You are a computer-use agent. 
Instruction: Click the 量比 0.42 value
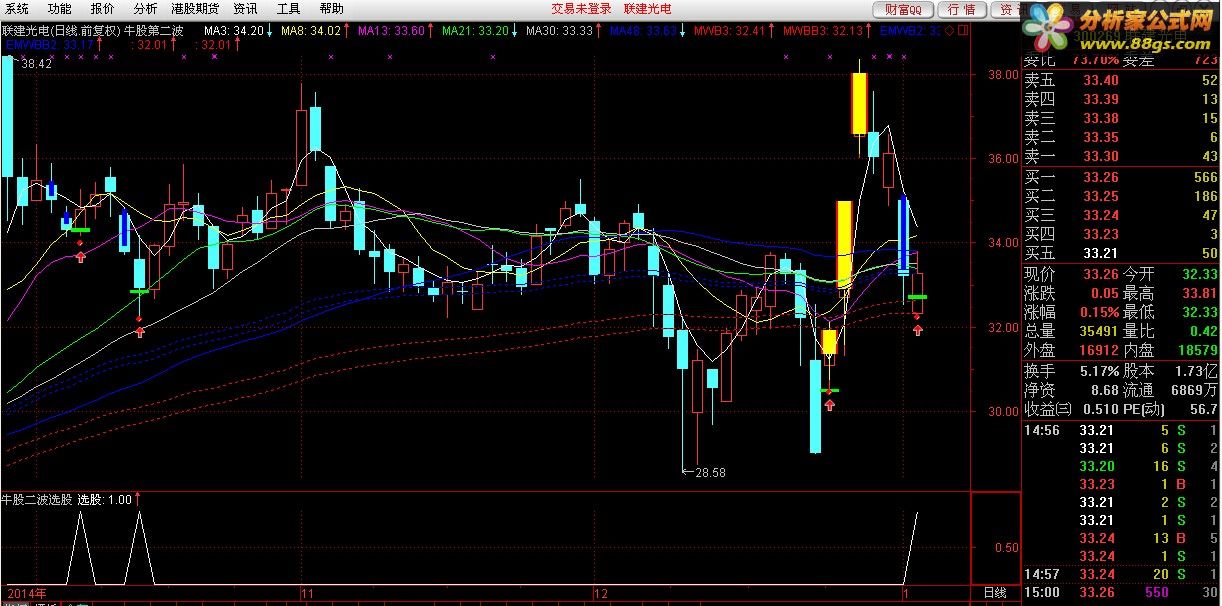(1204, 331)
